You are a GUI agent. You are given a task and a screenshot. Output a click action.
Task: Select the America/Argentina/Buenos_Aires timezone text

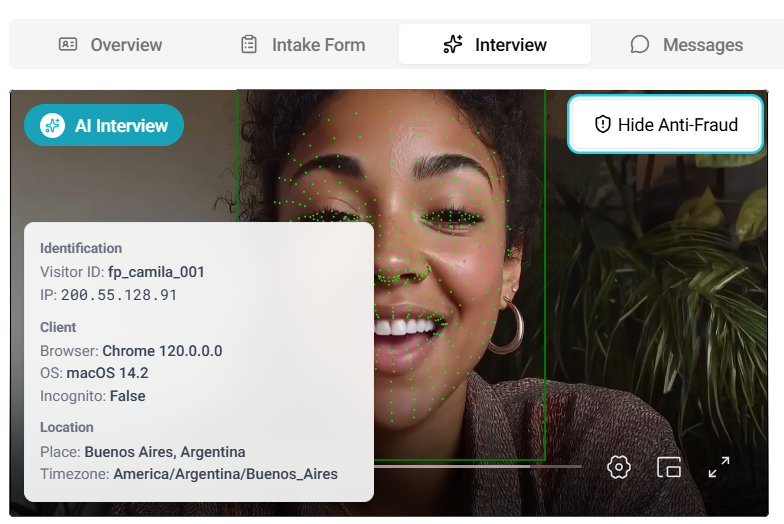coord(225,474)
